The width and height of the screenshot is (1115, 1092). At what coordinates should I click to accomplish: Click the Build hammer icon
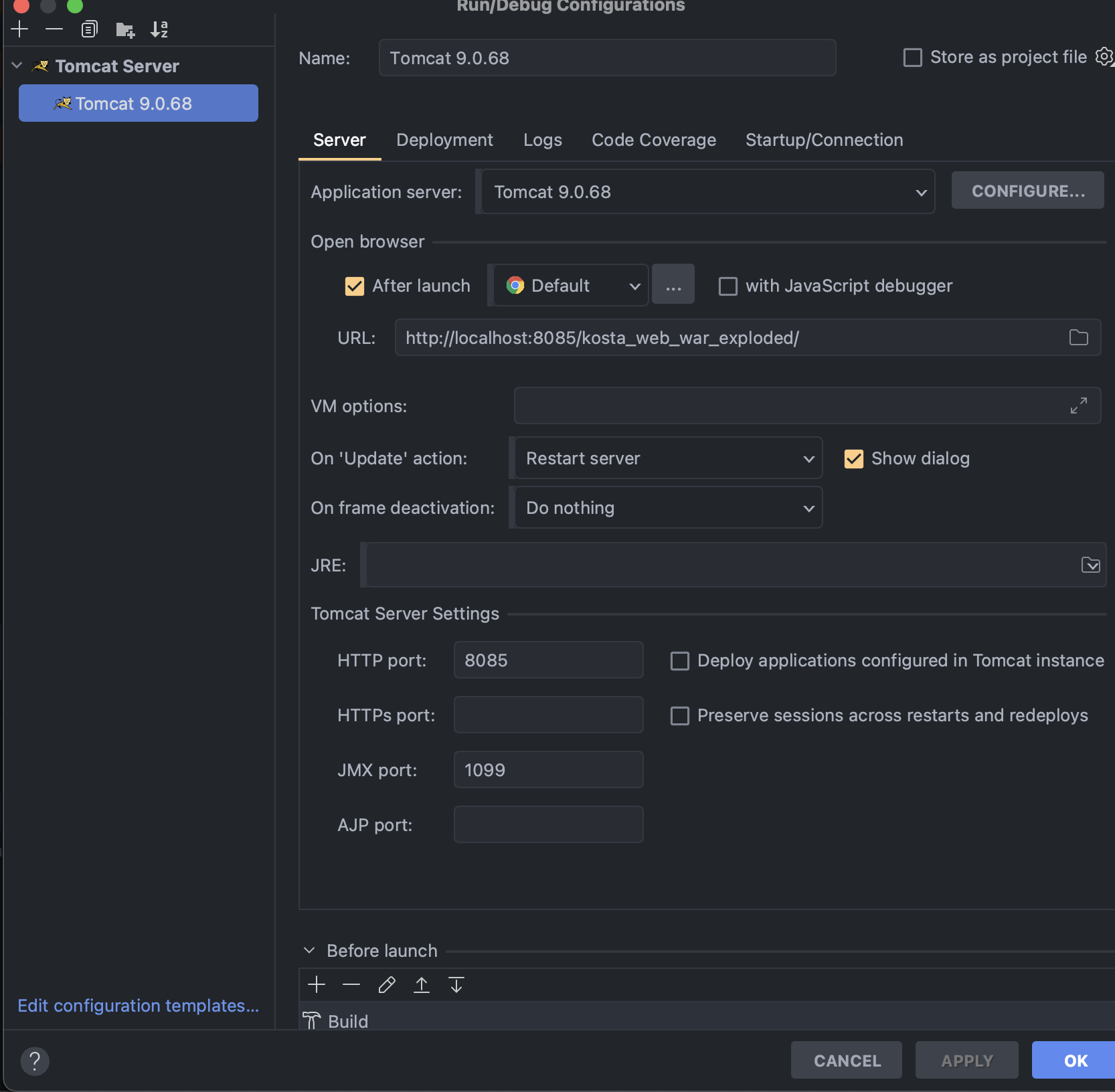(x=312, y=1020)
